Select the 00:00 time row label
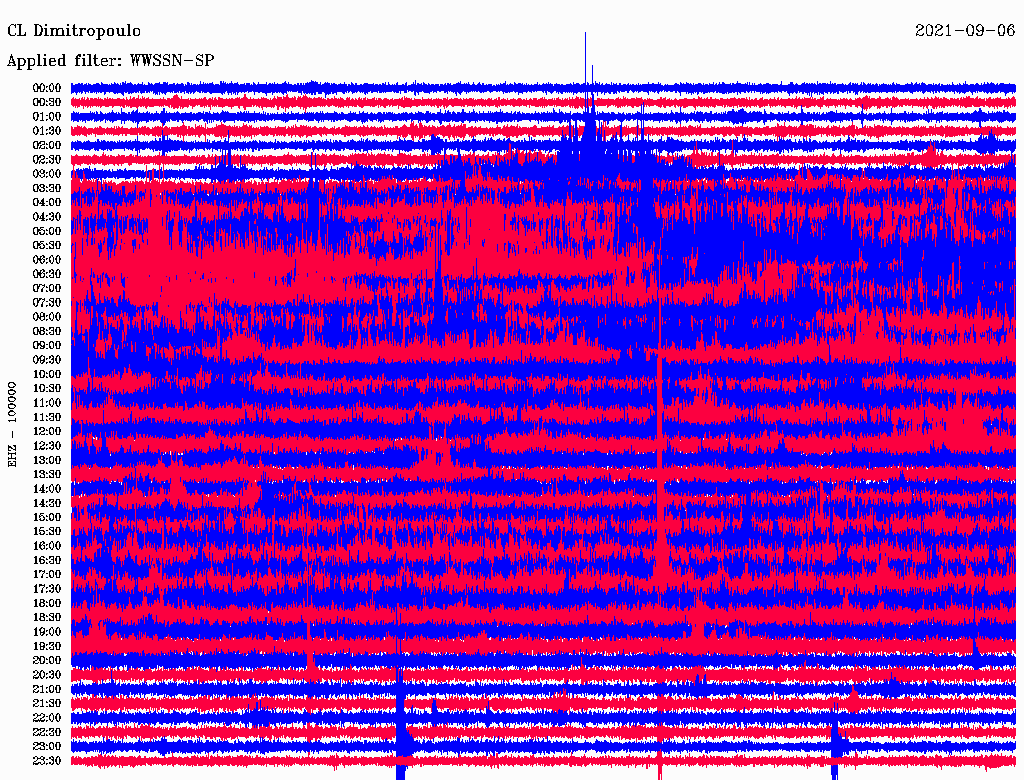This screenshot has width=1024, height=780. point(47,88)
